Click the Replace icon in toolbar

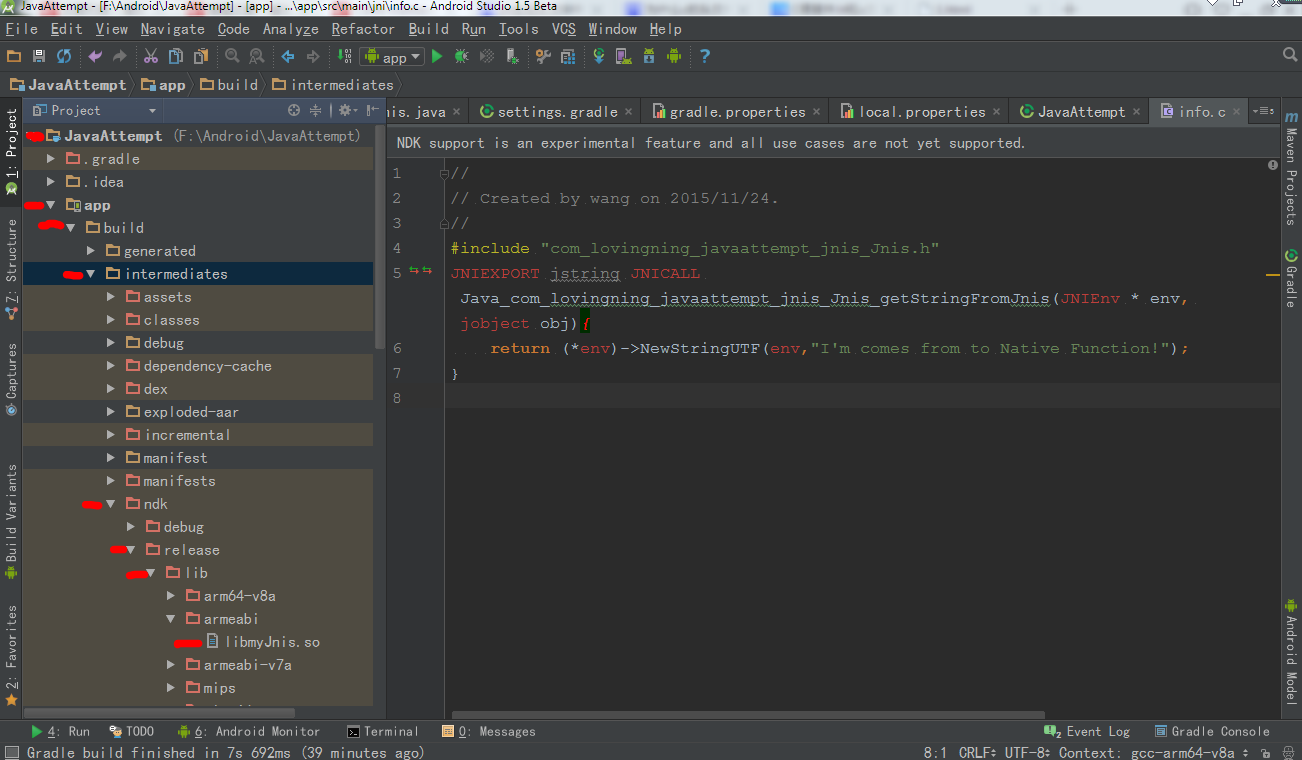(x=257, y=57)
